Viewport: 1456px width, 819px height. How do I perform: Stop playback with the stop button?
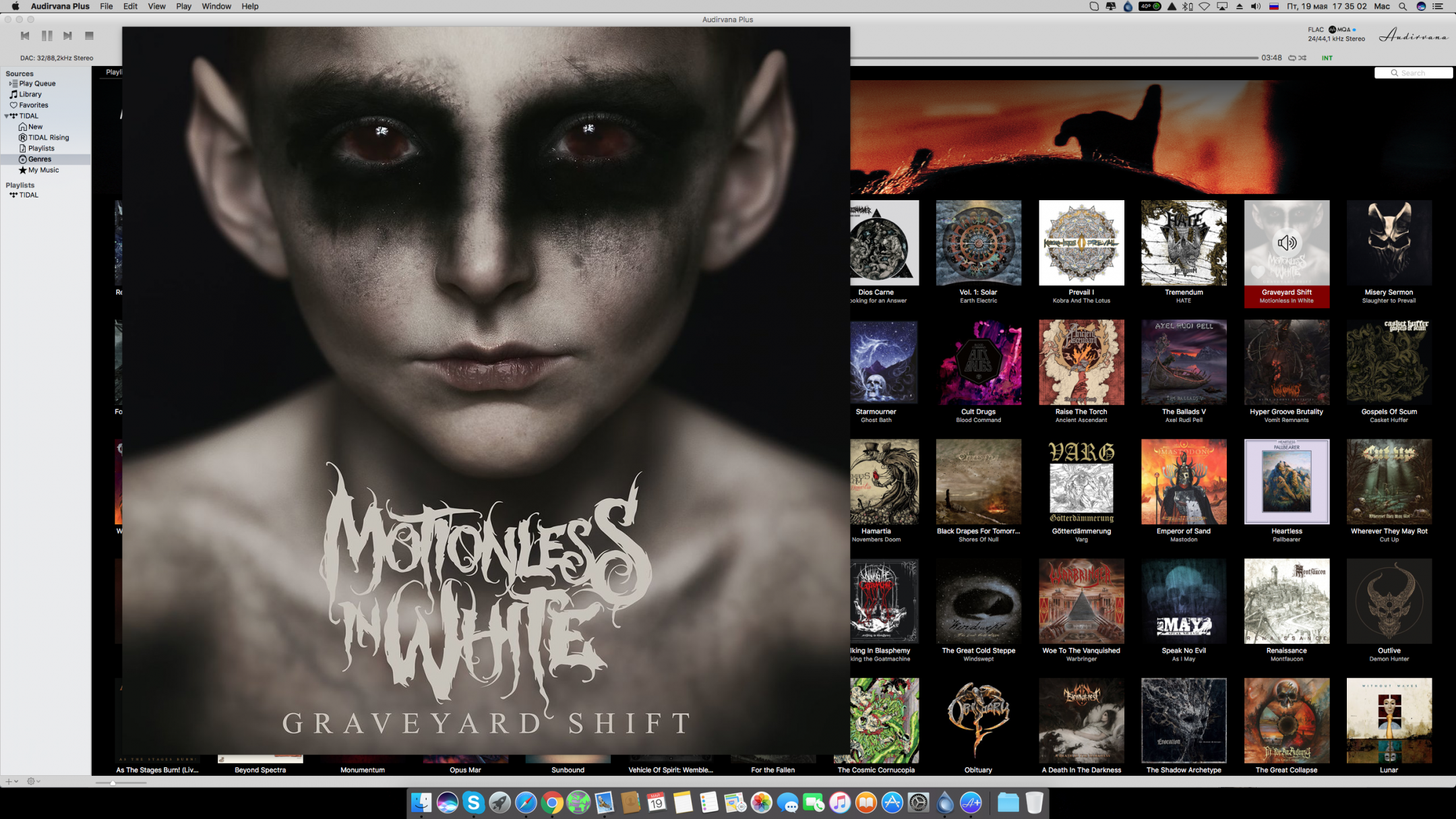pyautogui.click(x=89, y=36)
